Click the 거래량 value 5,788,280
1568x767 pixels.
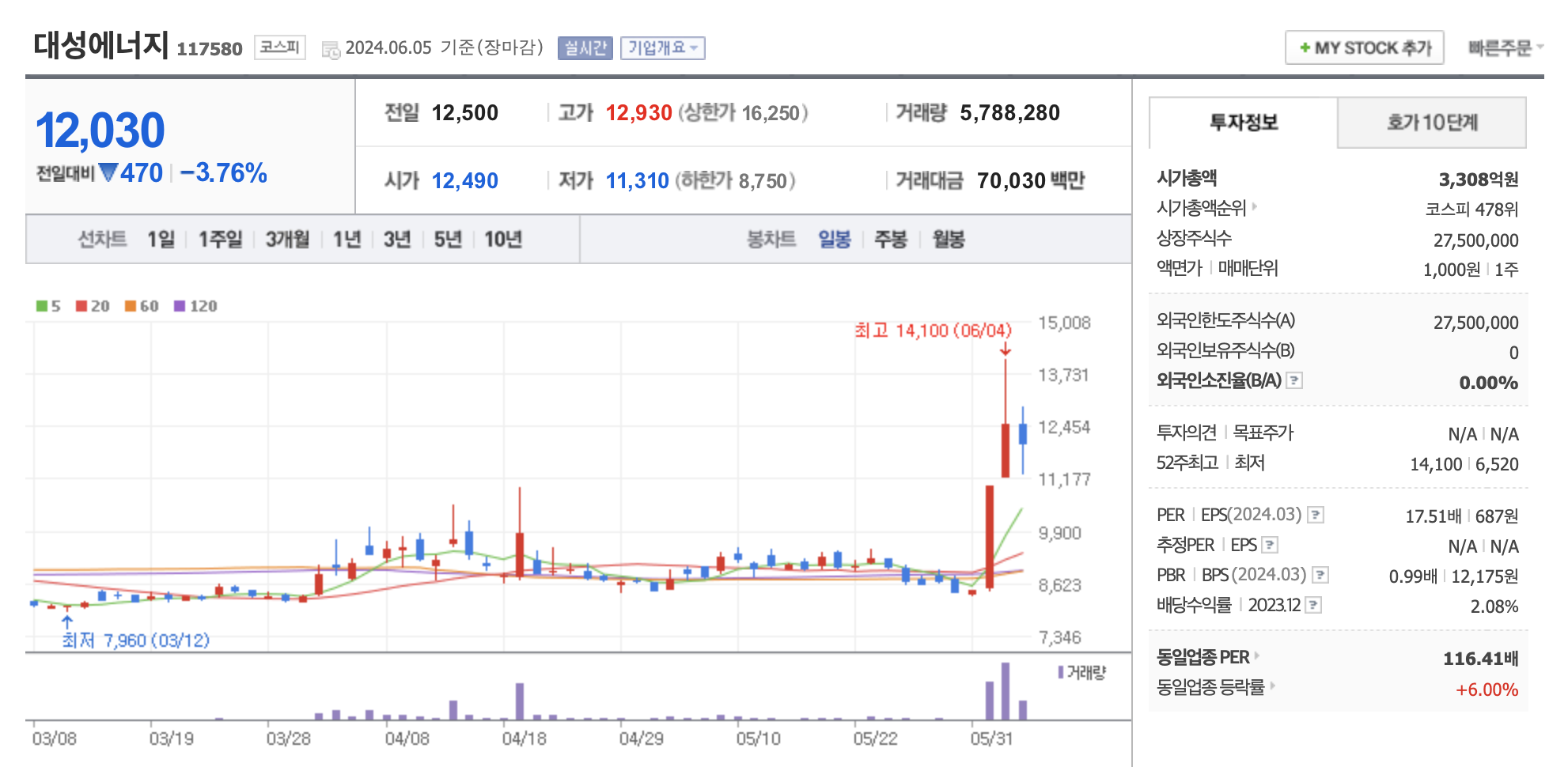1010,113
